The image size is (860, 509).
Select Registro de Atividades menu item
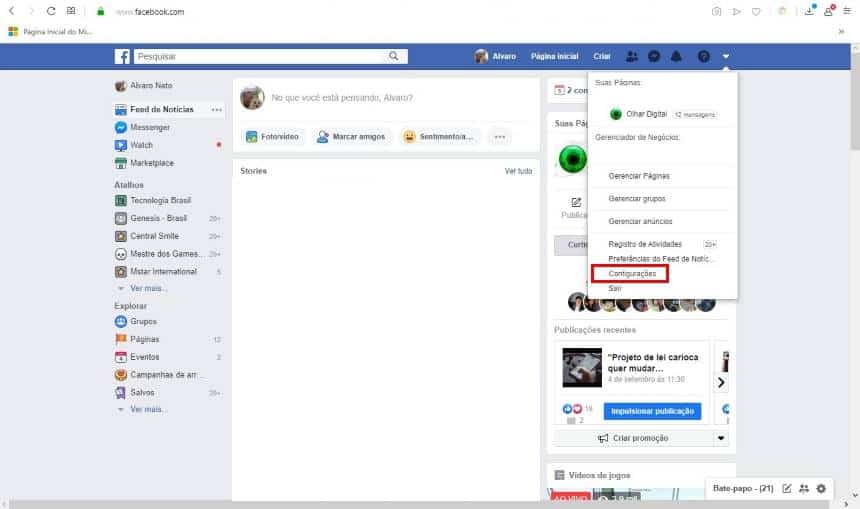[x=645, y=244]
